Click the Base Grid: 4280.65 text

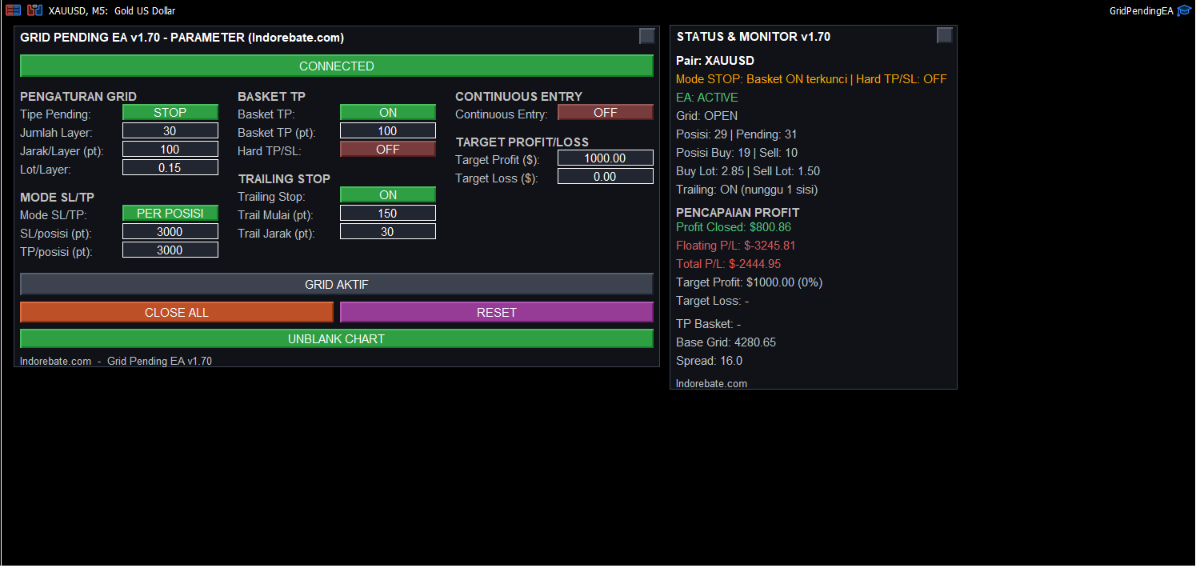point(726,342)
